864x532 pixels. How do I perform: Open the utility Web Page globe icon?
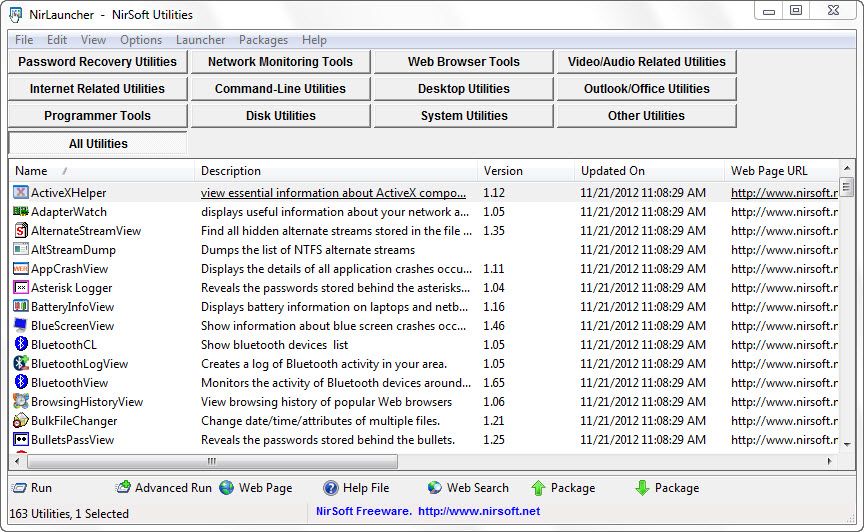pyautogui.click(x=226, y=487)
